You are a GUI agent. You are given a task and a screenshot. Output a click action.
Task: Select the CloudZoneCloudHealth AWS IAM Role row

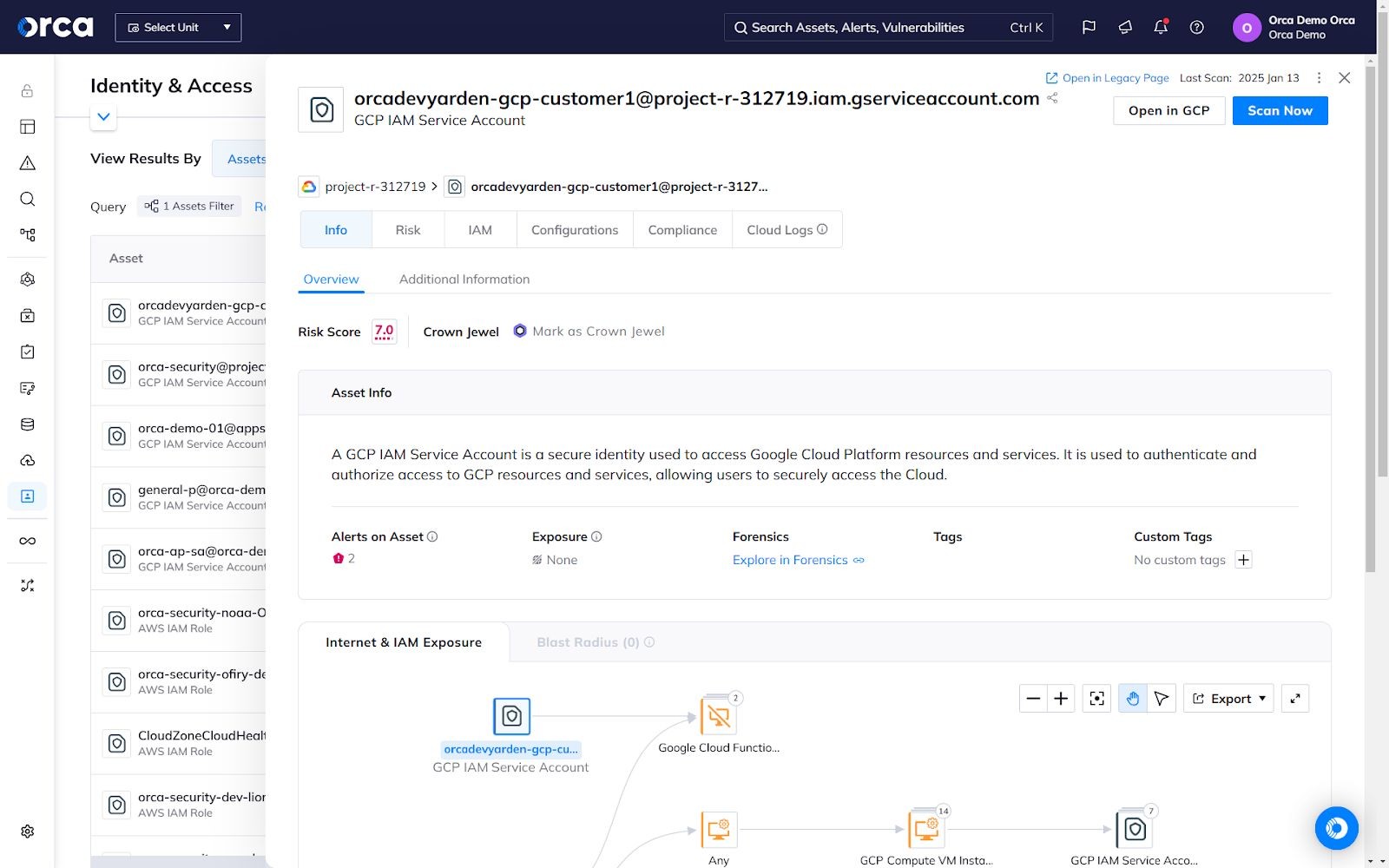click(179, 743)
